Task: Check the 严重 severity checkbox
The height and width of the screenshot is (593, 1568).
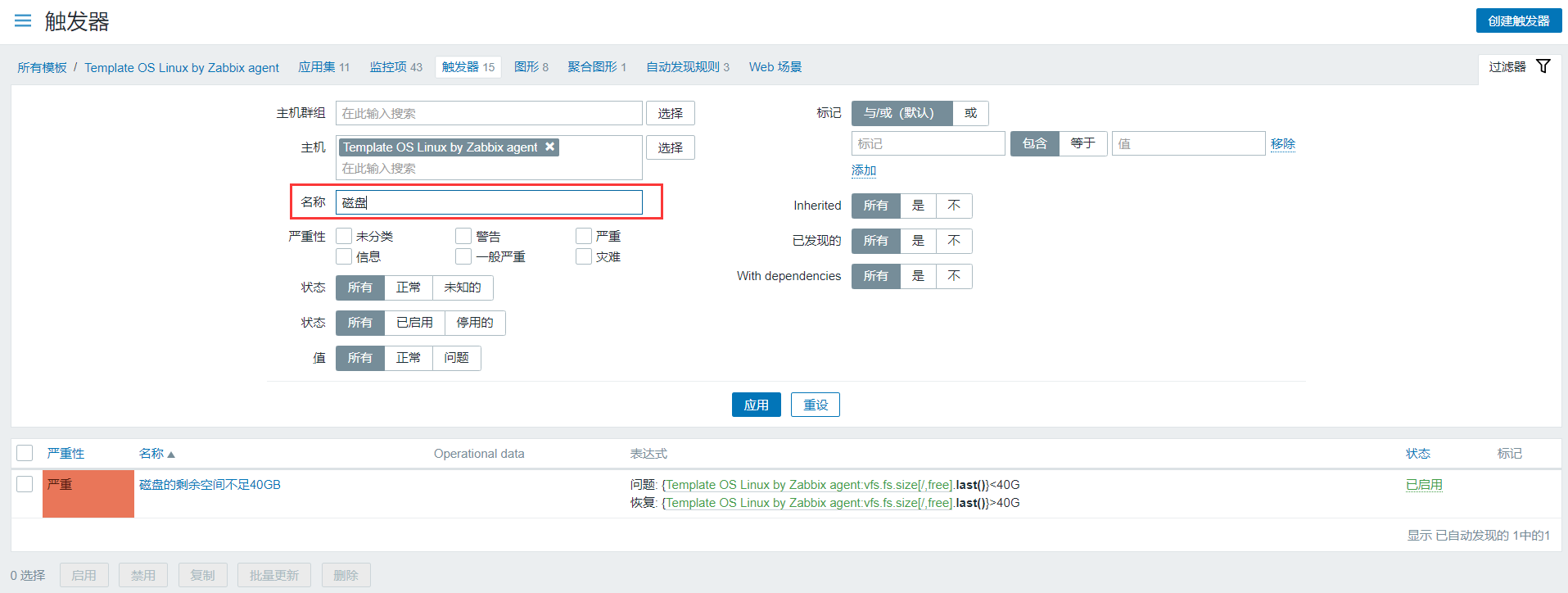Action: [x=584, y=236]
